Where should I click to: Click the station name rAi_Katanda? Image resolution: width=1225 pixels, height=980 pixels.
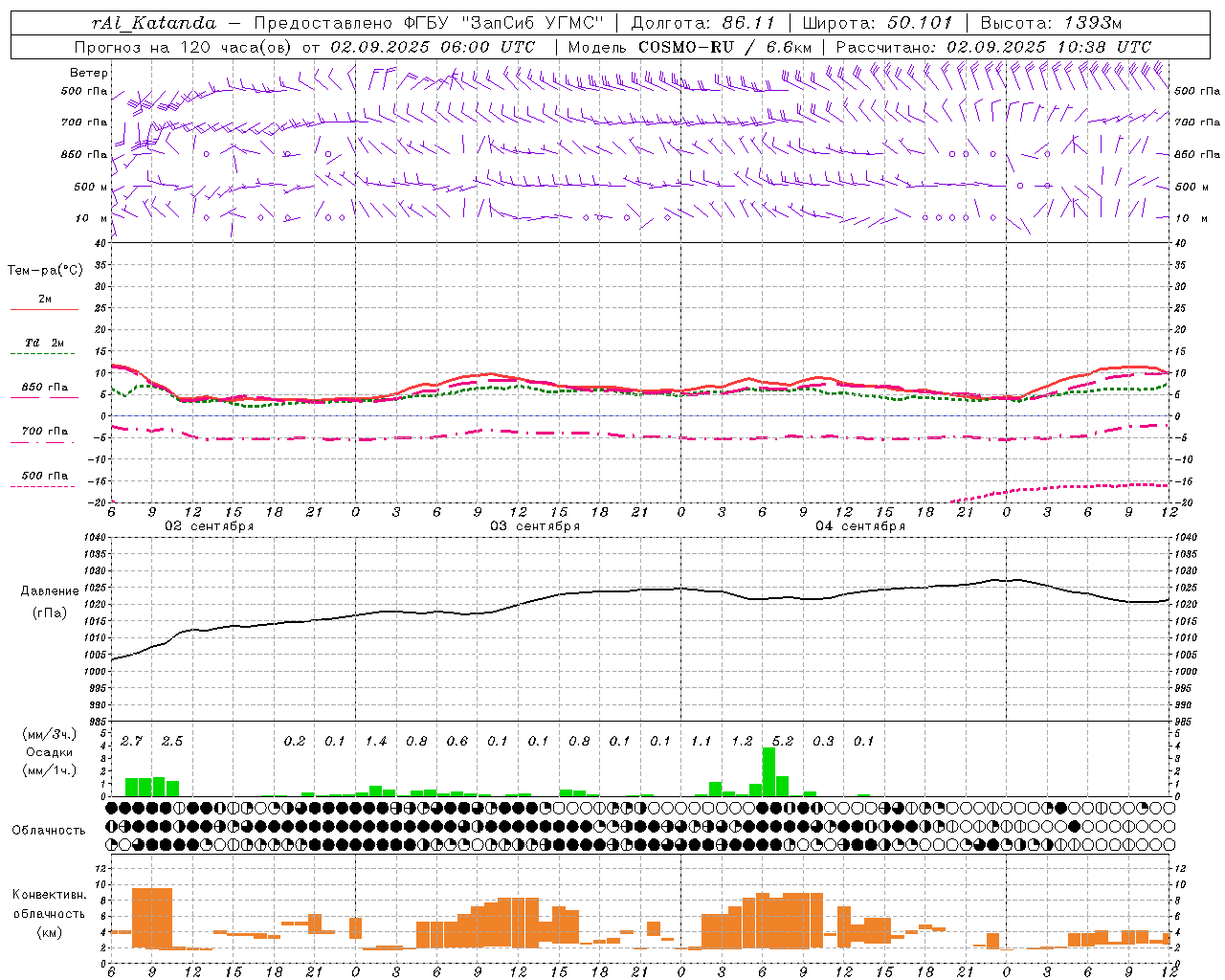click(154, 23)
